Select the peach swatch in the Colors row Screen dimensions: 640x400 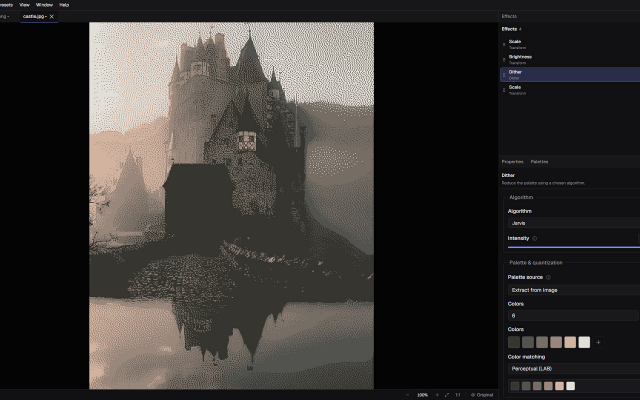coord(570,342)
